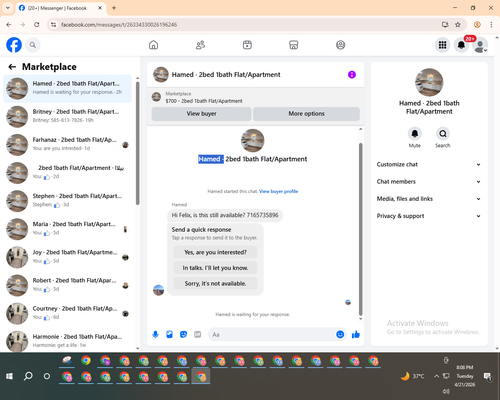
Task: Open Chrome's three-dot menu
Action: 491,25
